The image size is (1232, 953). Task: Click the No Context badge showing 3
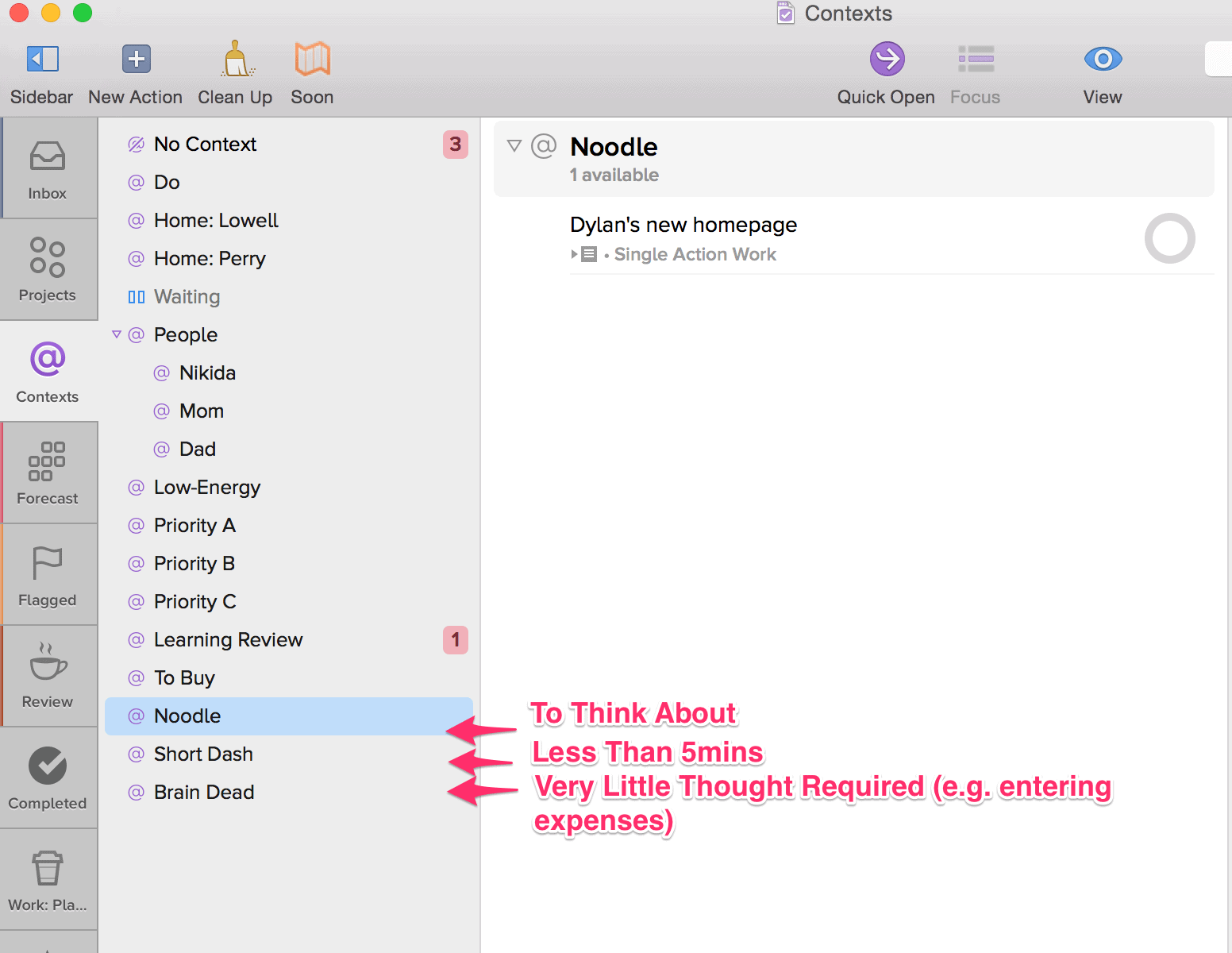click(456, 145)
